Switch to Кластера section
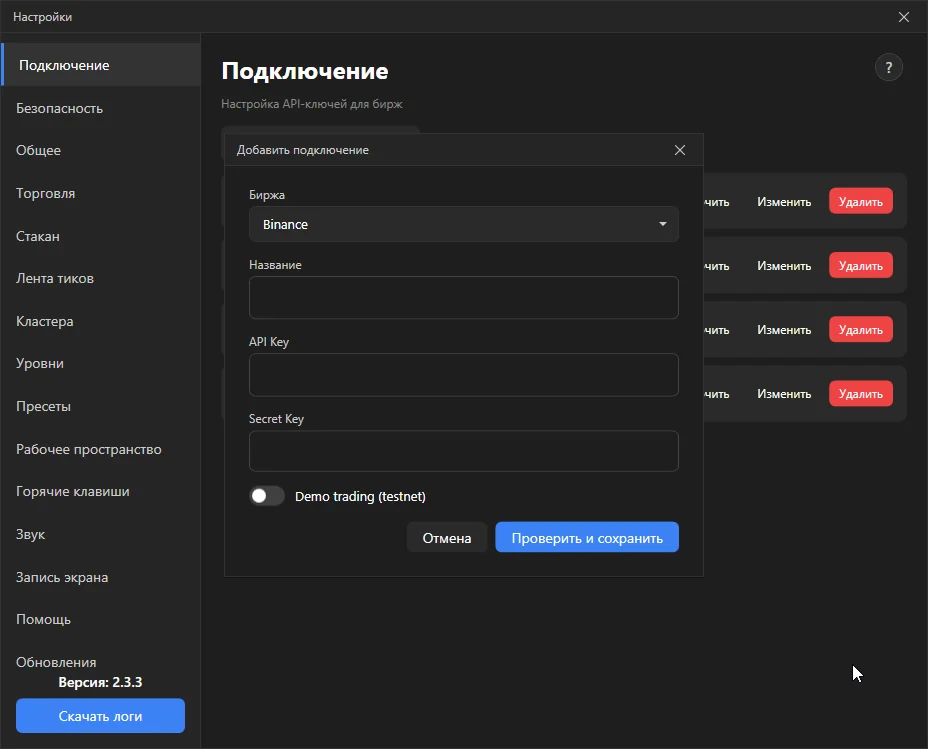This screenshot has height=749, width=928. pyautogui.click(x=101, y=321)
